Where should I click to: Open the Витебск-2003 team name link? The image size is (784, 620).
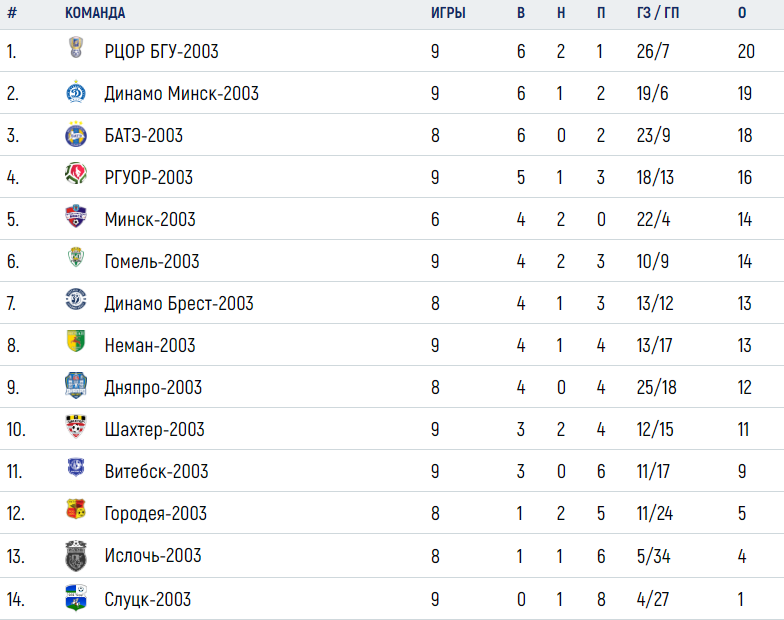tap(156, 472)
